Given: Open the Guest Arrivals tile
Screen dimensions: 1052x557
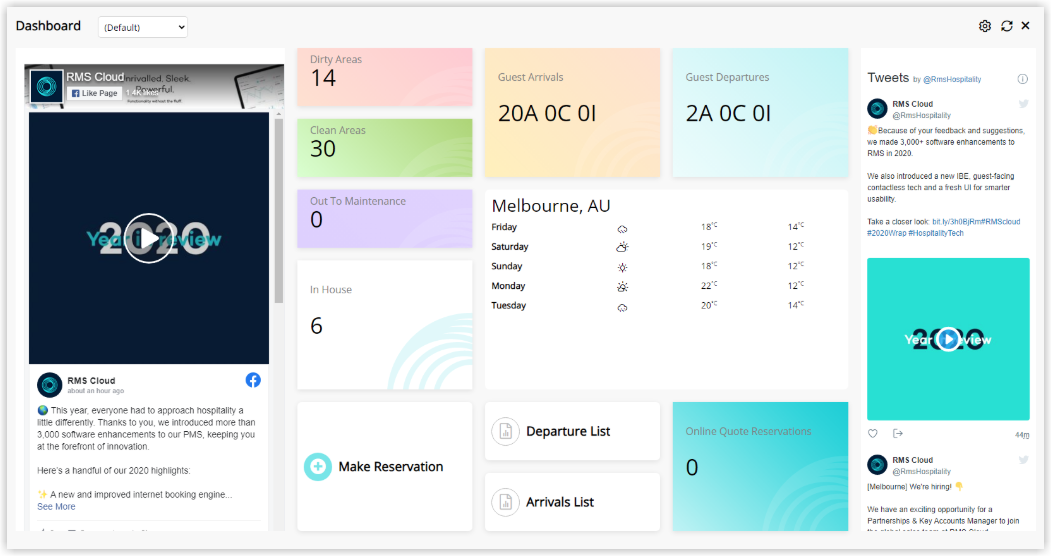Looking at the screenshot, I should click(572, 113).
